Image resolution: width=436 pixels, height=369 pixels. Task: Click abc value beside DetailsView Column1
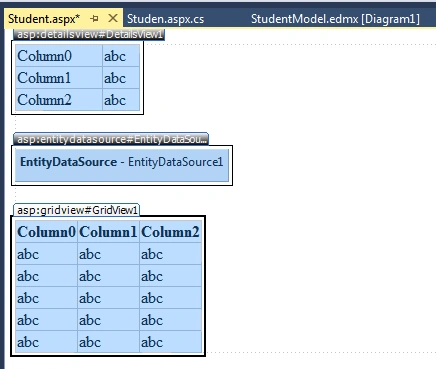(x=121, y=78)
